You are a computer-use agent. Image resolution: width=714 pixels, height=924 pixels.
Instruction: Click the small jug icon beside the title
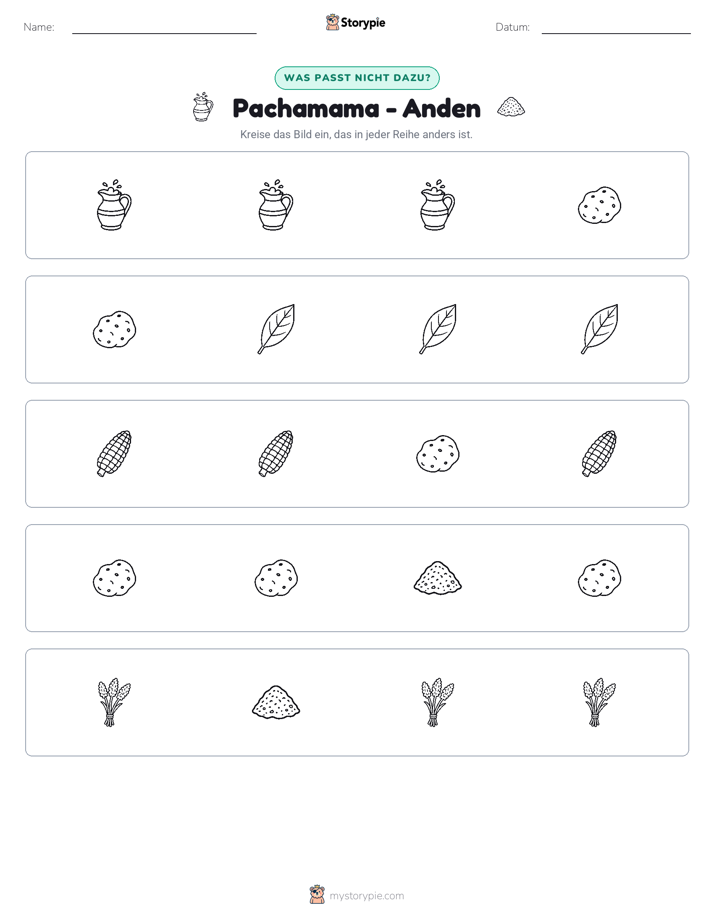coord(203,107)
